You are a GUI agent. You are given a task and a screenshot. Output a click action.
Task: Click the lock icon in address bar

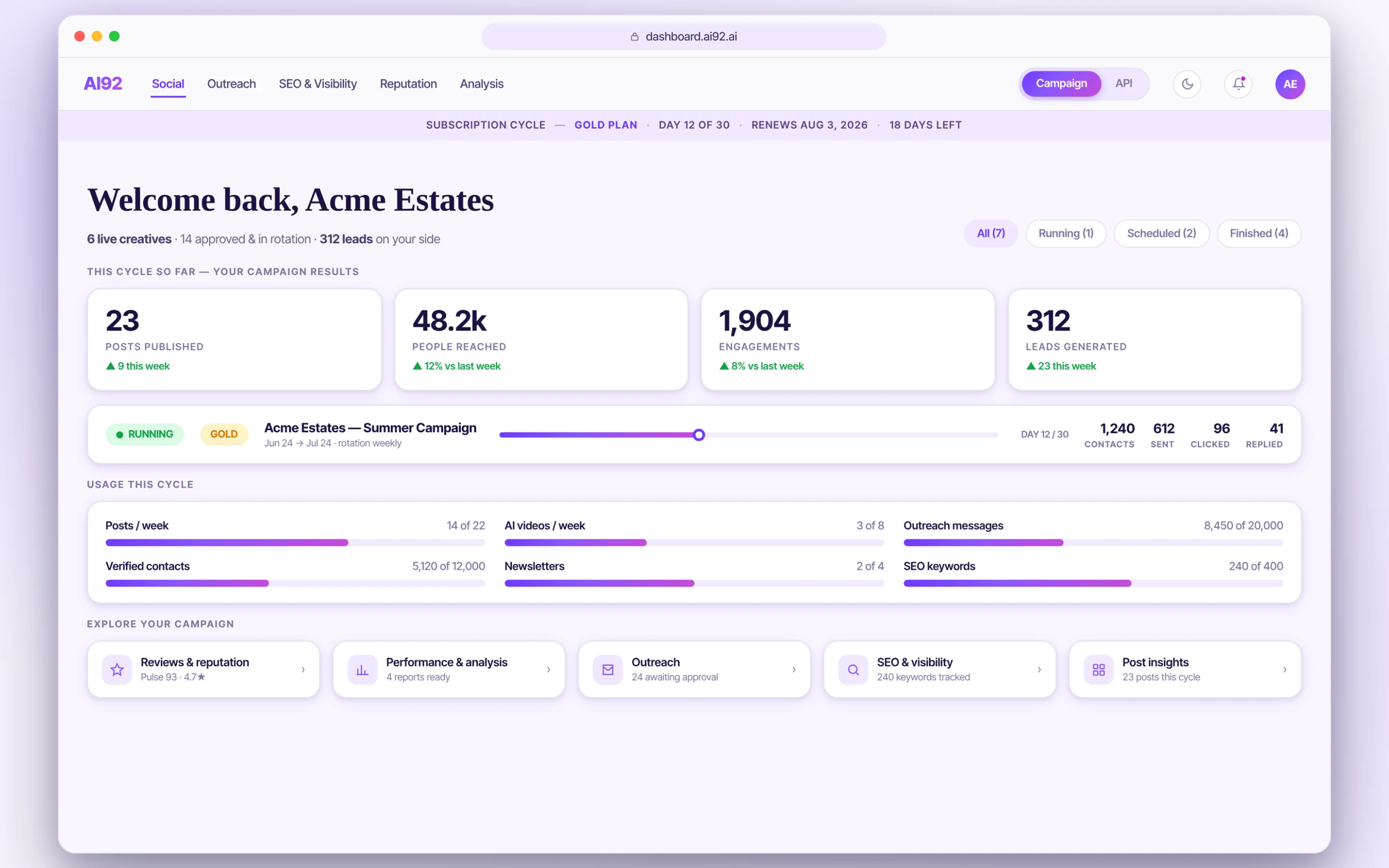634,37
